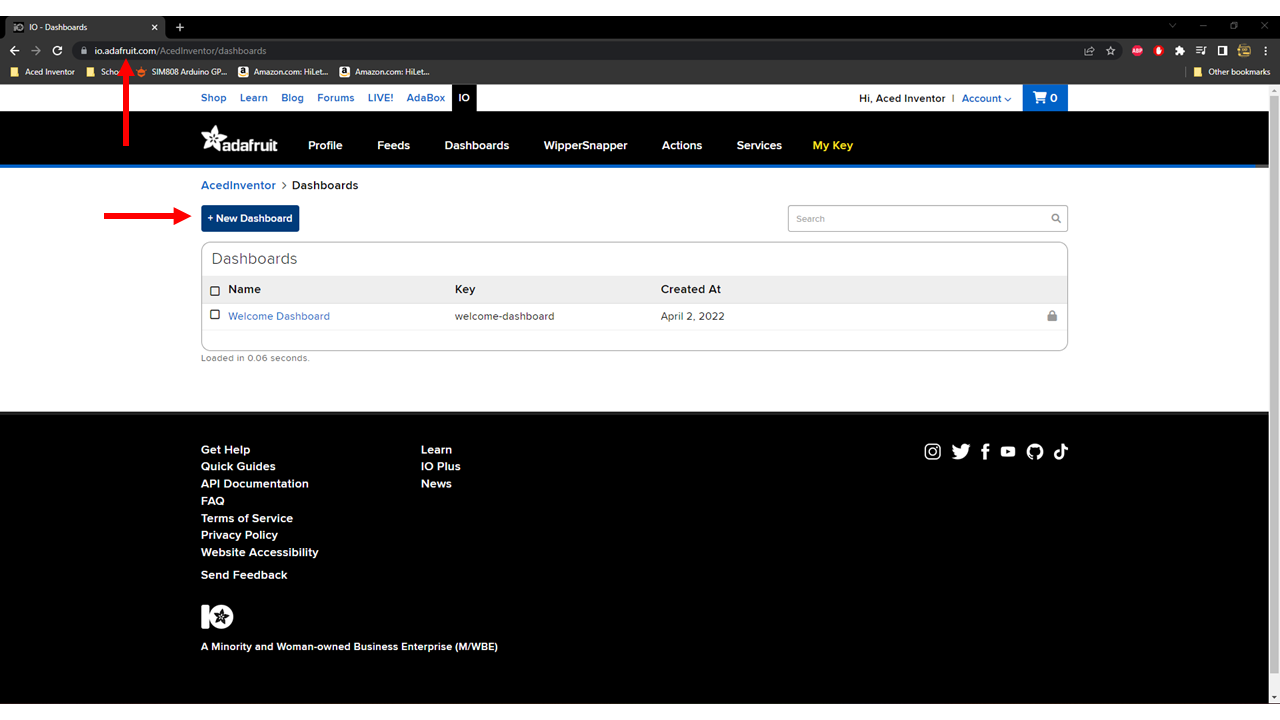The width and height of the screenshot is (1280, 720).
Task: Click the site padlock icon in address bar
Action: (85, 51)
